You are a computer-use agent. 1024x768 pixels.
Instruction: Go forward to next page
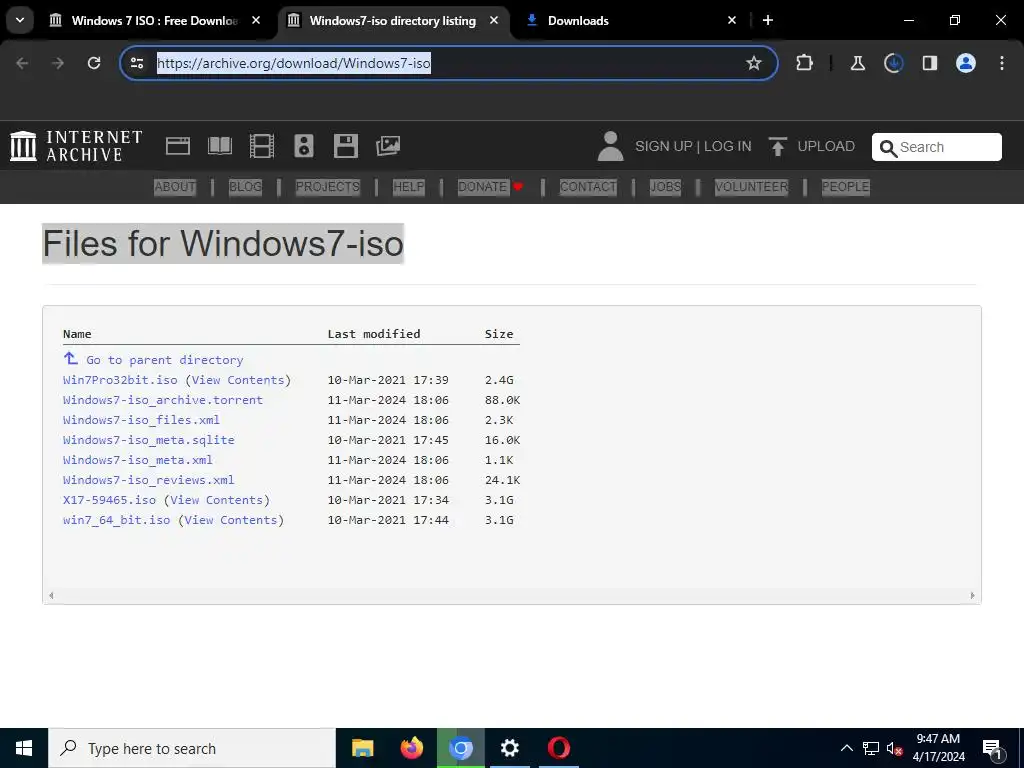pos(58,63)
